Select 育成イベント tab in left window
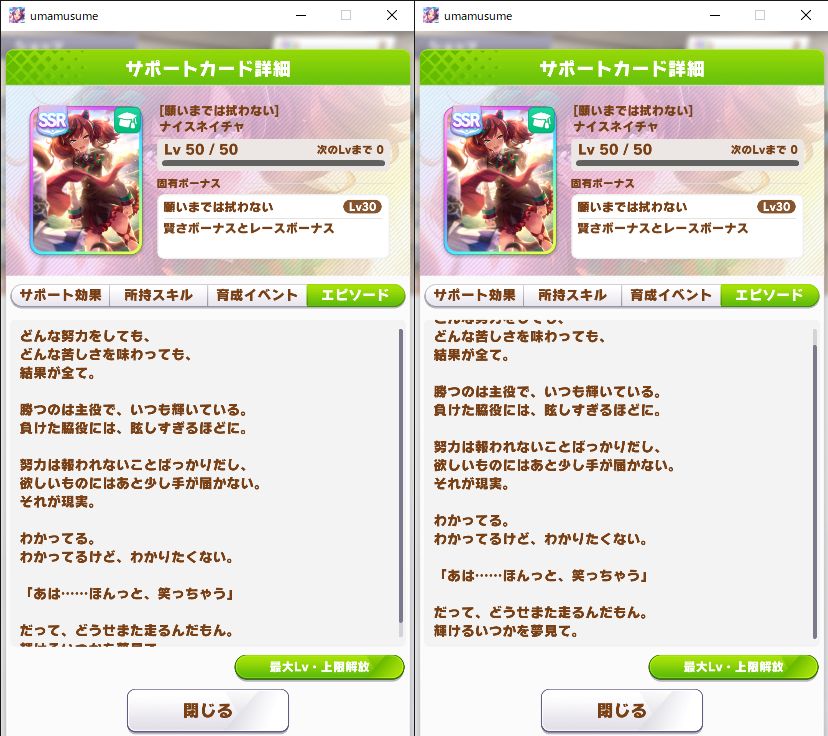Screen dimensions: 828x736 (257, 295)
